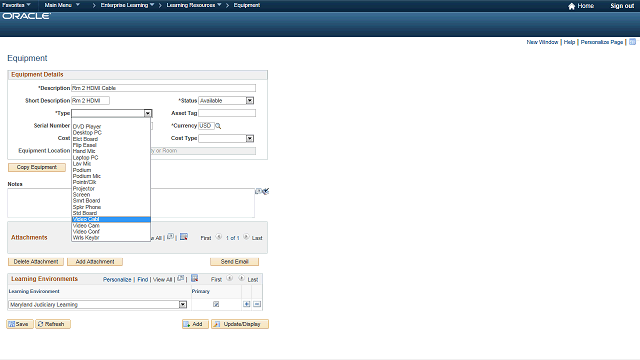
Task: Select Video Cam option
Action: tap(111, 226)
